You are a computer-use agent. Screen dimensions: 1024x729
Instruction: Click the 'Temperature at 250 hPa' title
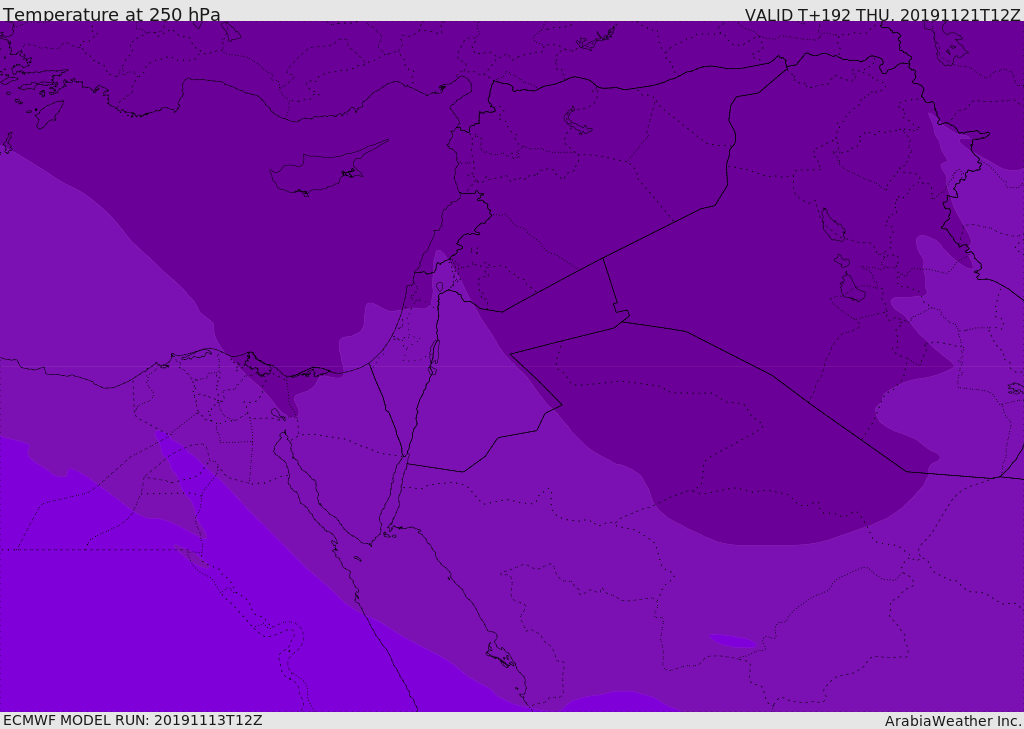coord(112,14)
